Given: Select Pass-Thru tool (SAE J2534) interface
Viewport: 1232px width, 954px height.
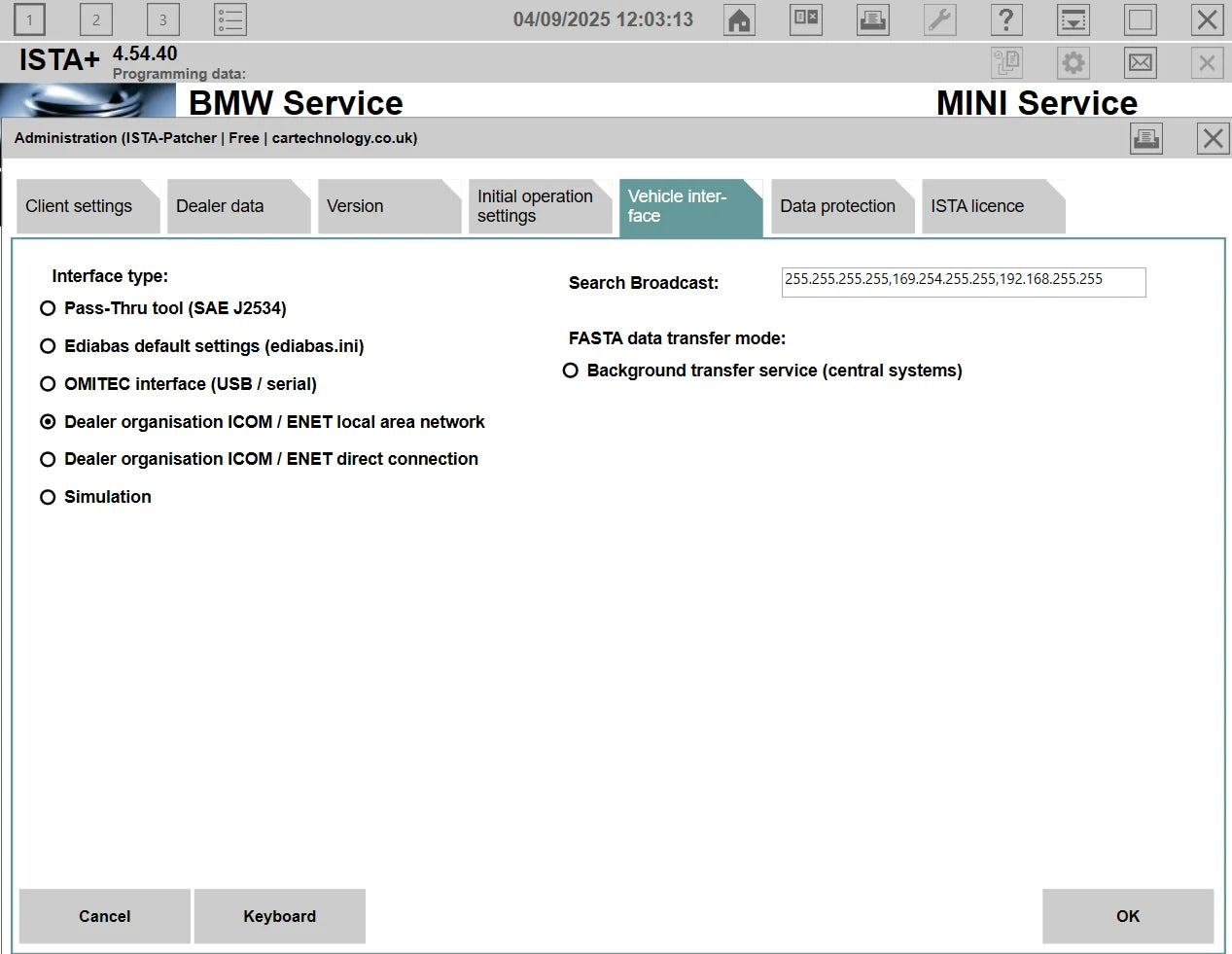Looking at the screenshot, I should coord(48,307).
